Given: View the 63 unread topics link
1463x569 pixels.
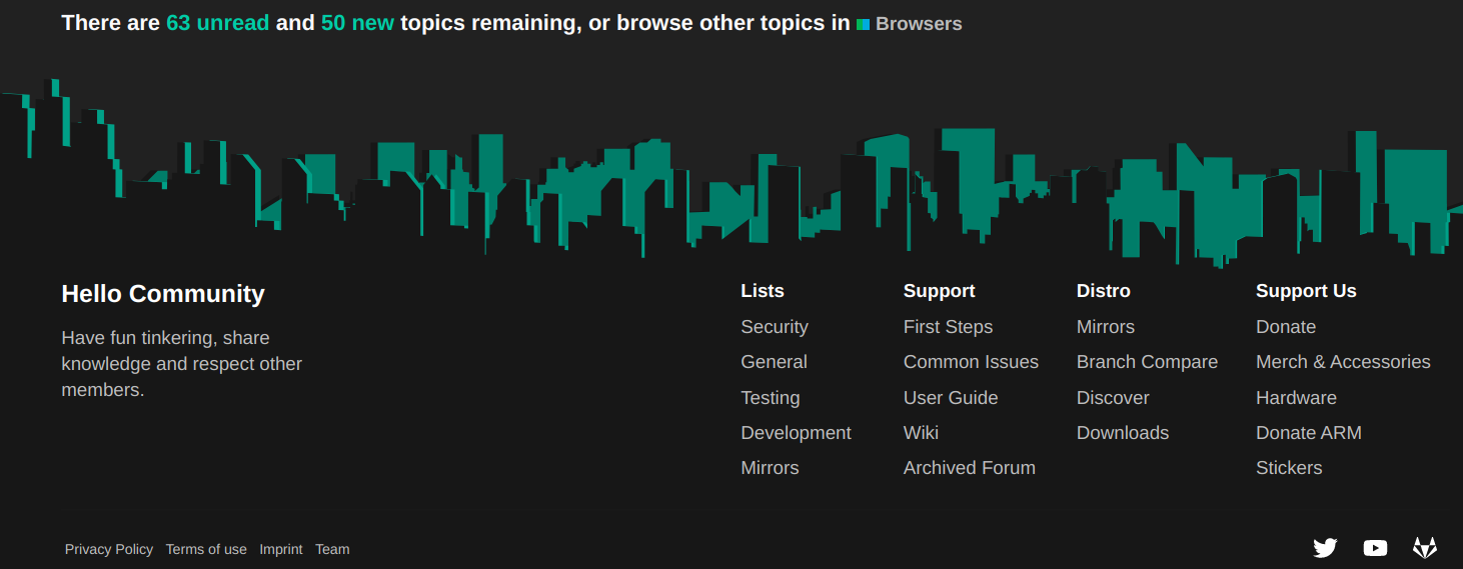Looking at the screenshot, I should click(x=218, y=23).
